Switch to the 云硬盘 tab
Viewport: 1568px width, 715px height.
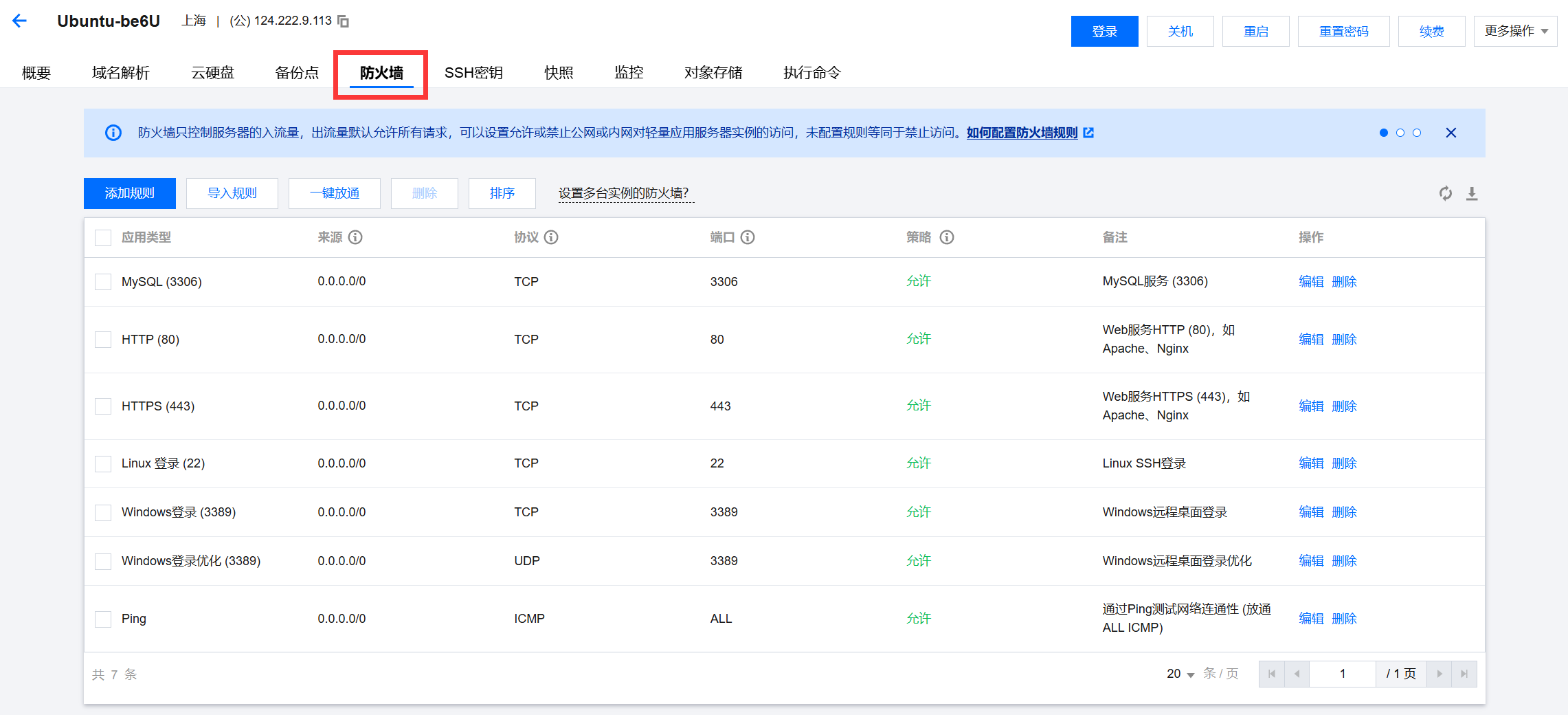(x=212, y=72)
